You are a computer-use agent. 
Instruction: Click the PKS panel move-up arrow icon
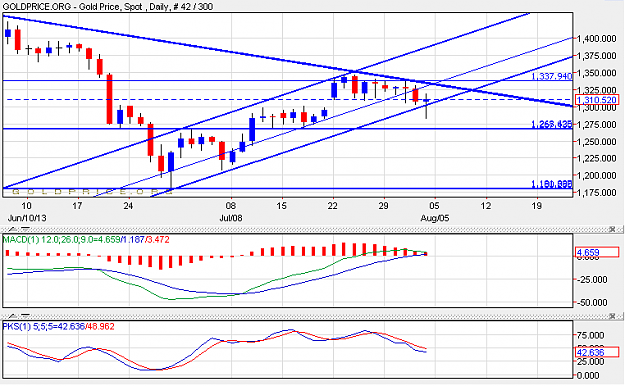pos(13,316)
